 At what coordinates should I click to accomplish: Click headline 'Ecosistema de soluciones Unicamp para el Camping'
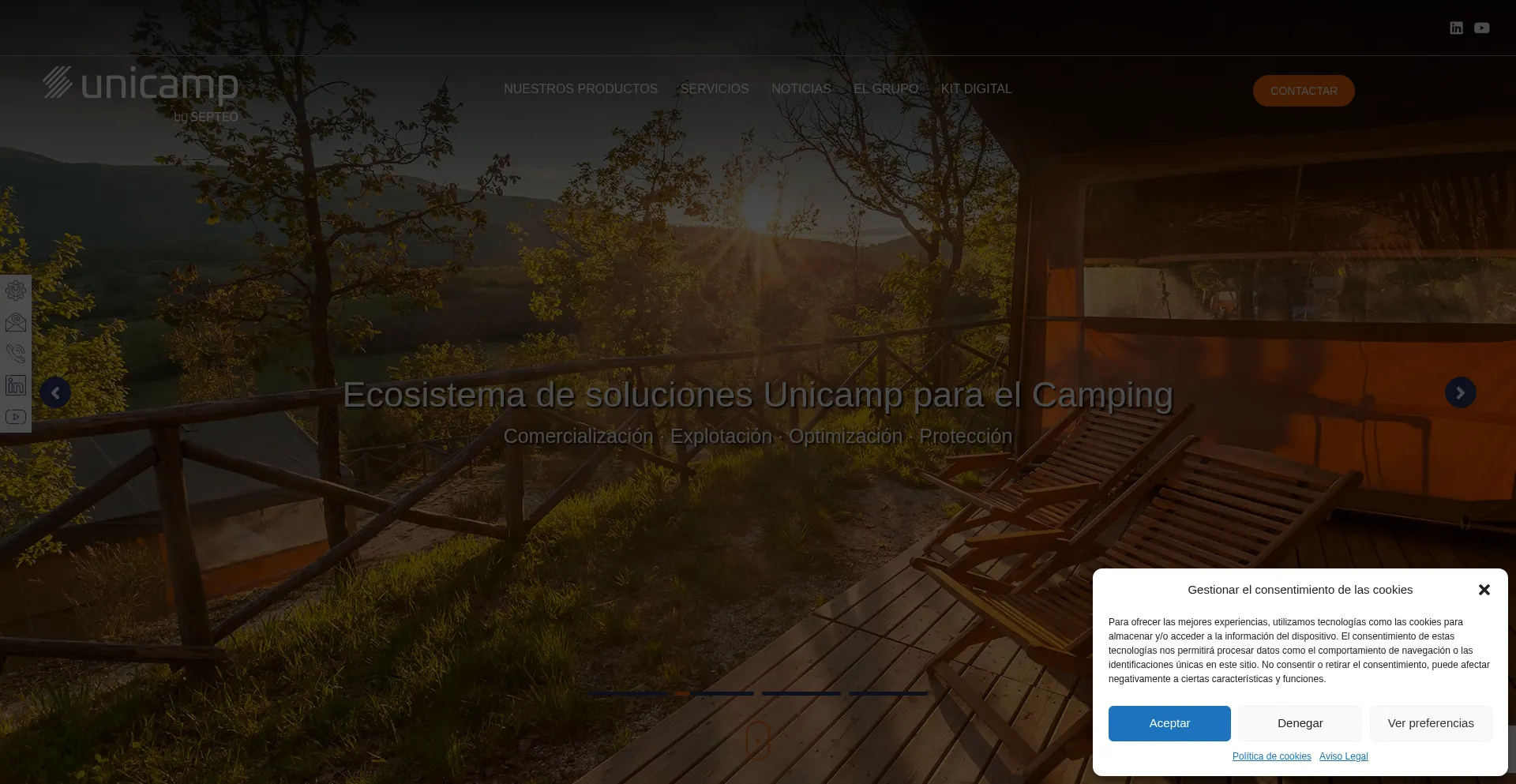point(758,395)
